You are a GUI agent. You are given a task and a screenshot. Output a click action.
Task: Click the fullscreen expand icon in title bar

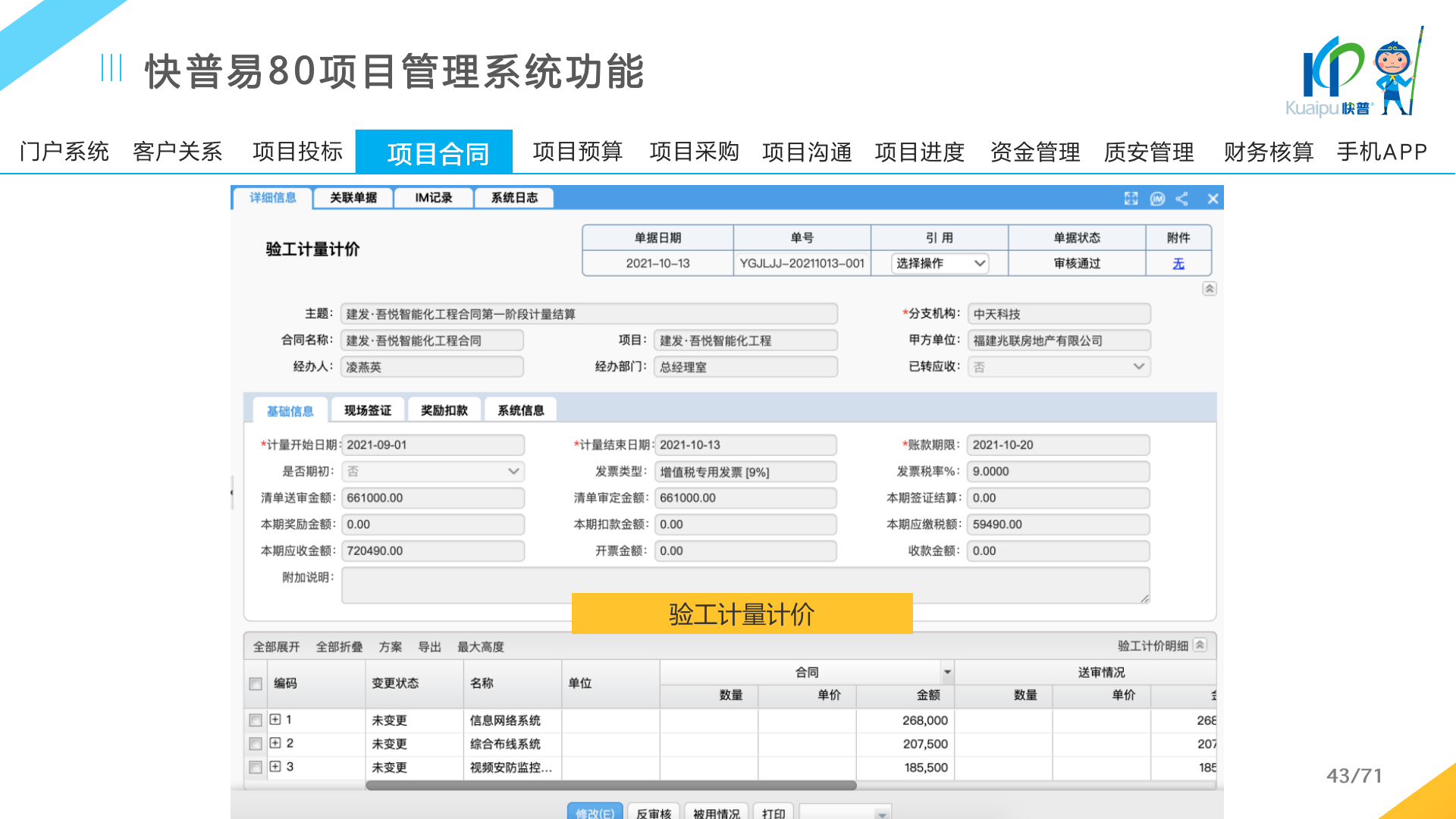coord(1131,199)
